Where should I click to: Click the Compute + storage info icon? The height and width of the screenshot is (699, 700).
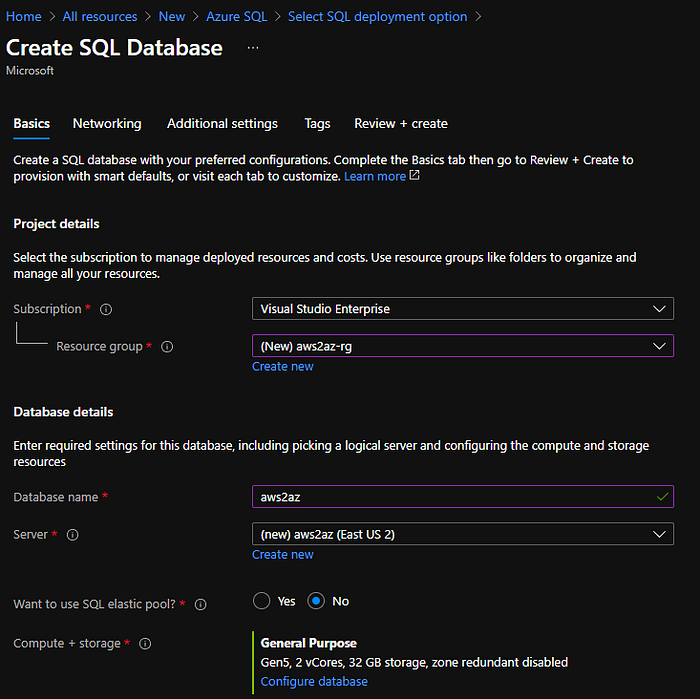145,644
